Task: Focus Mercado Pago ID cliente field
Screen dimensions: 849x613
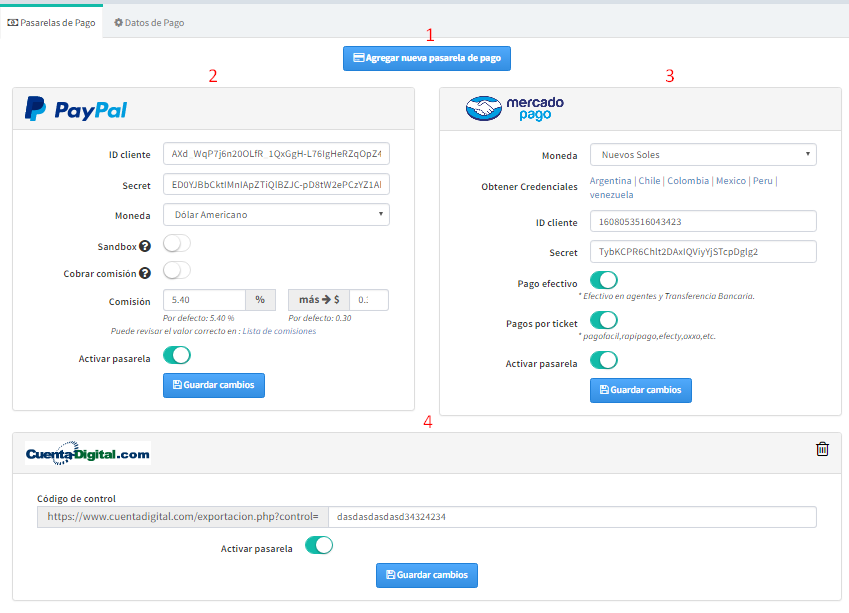Action: (x=703, y=221)
